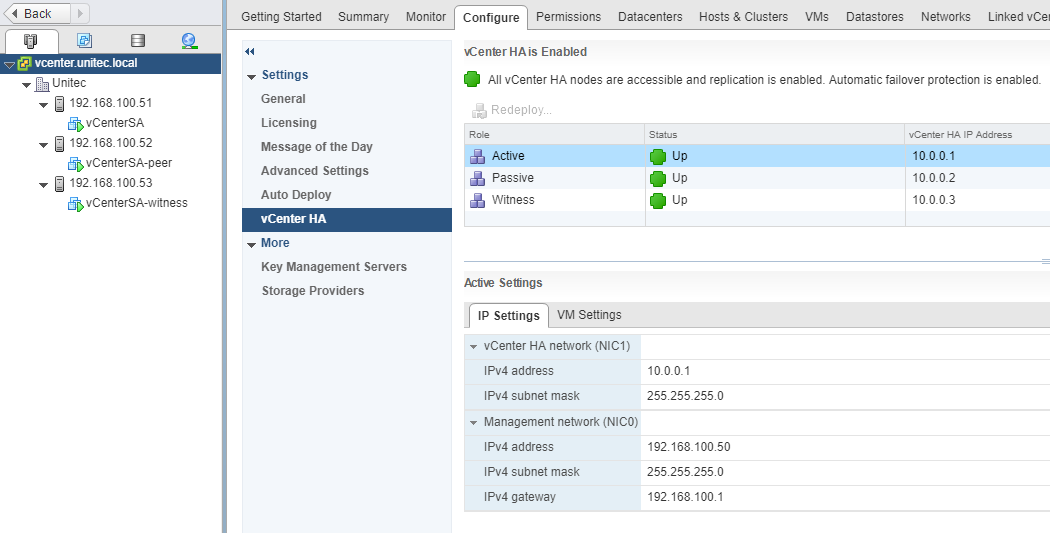
Task: Click the host icon for 192.168.100.51
Action: 59,104
